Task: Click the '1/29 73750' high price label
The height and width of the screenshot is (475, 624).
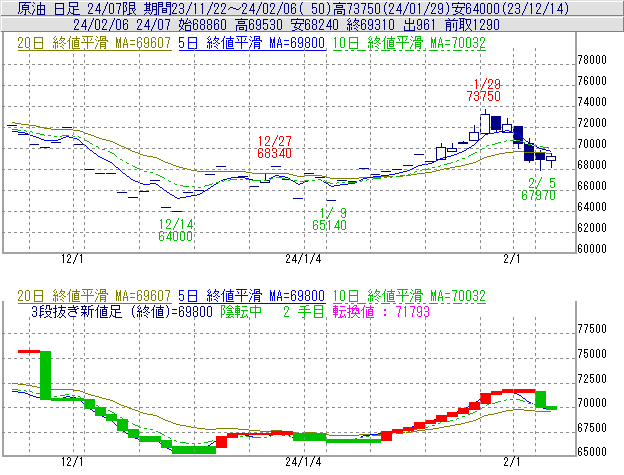Action: click(484, 90)
